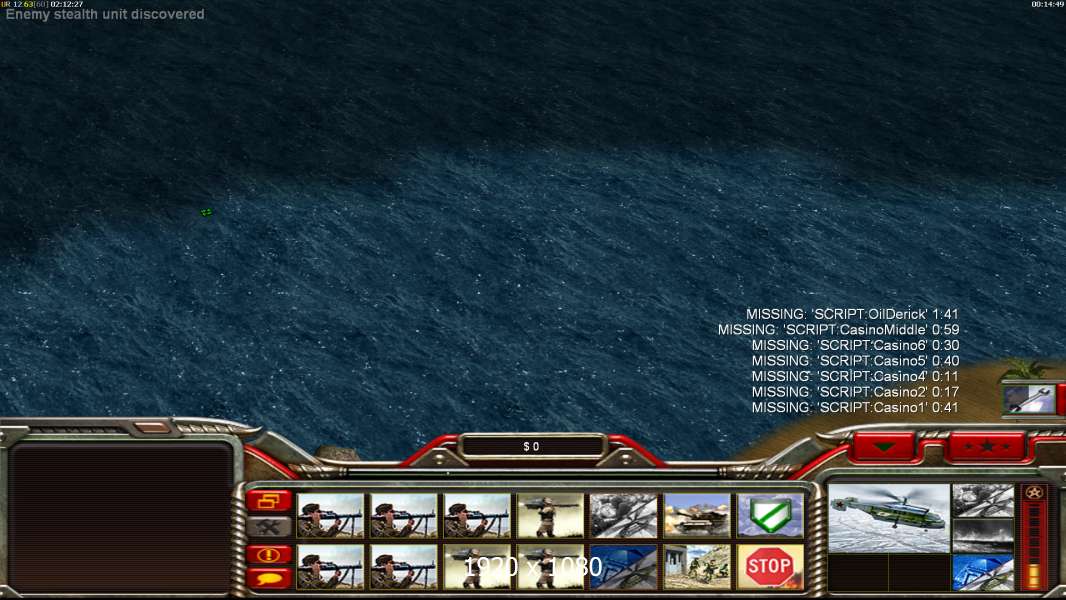Open chat with the speech bubble button
Viewport: 1066px width, 600px height.
point(269,578)
